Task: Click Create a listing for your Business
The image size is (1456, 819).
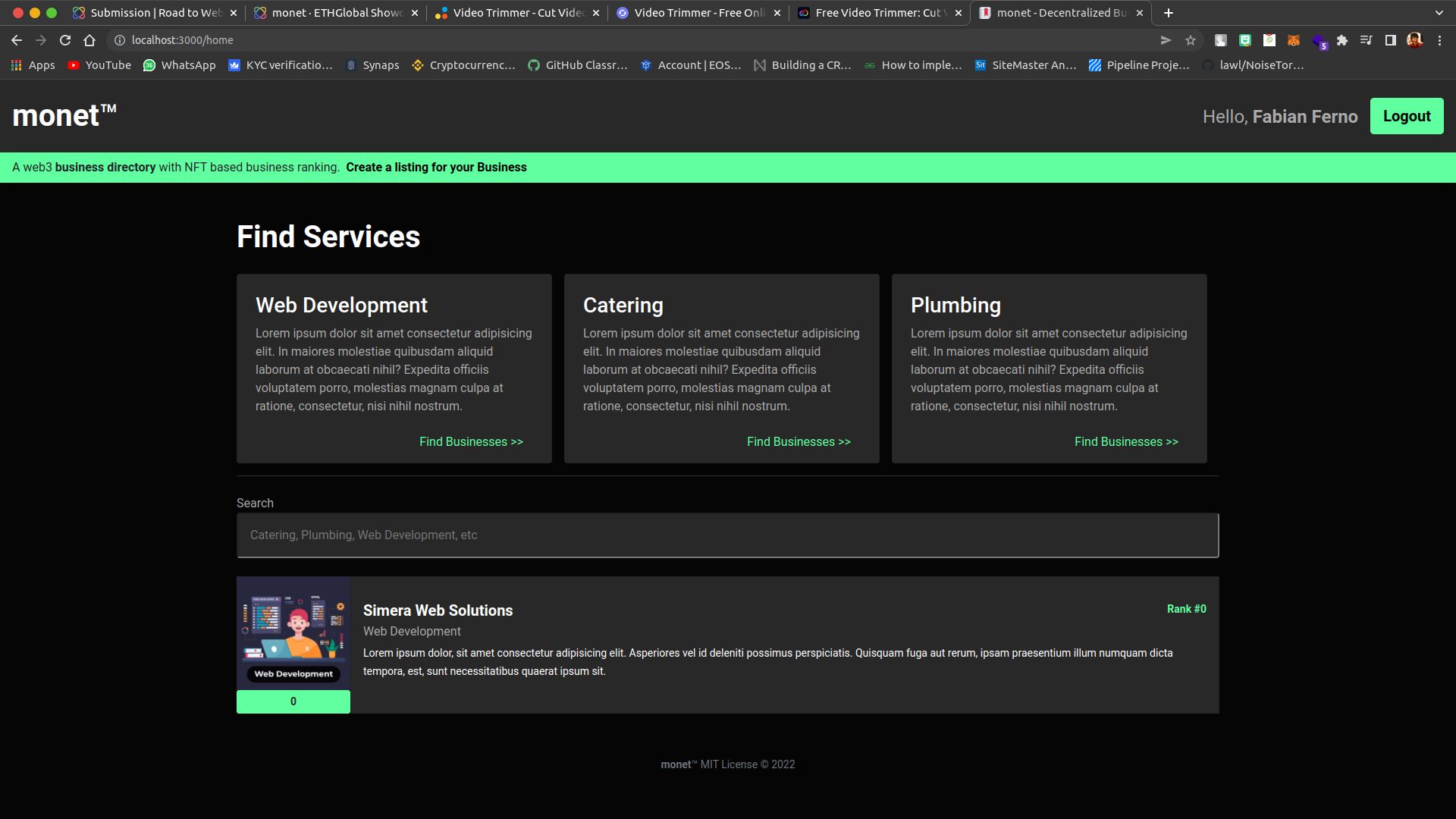Action: (x=436, y=167)
